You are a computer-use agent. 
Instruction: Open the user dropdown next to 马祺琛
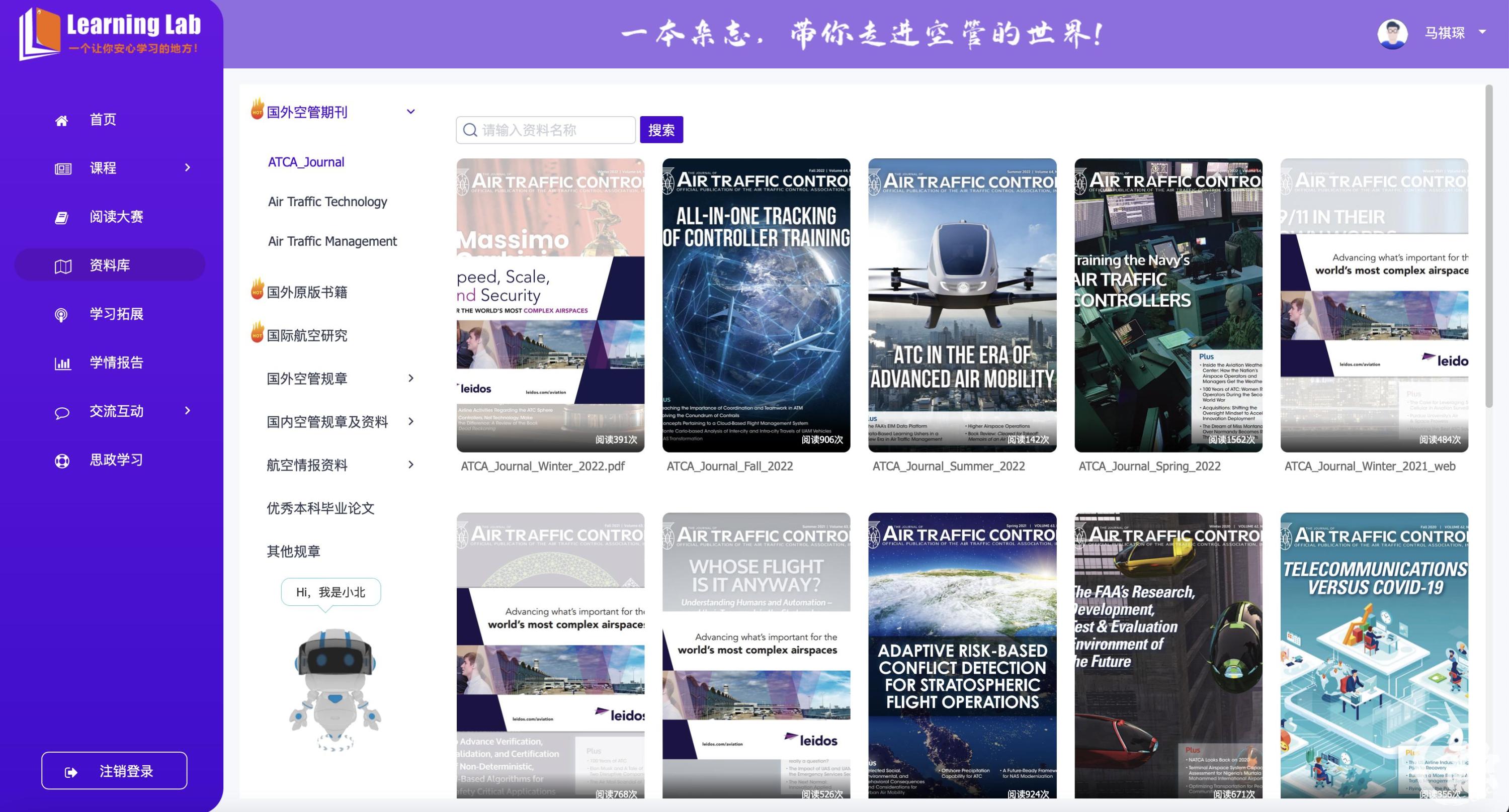click(1483, 32)
